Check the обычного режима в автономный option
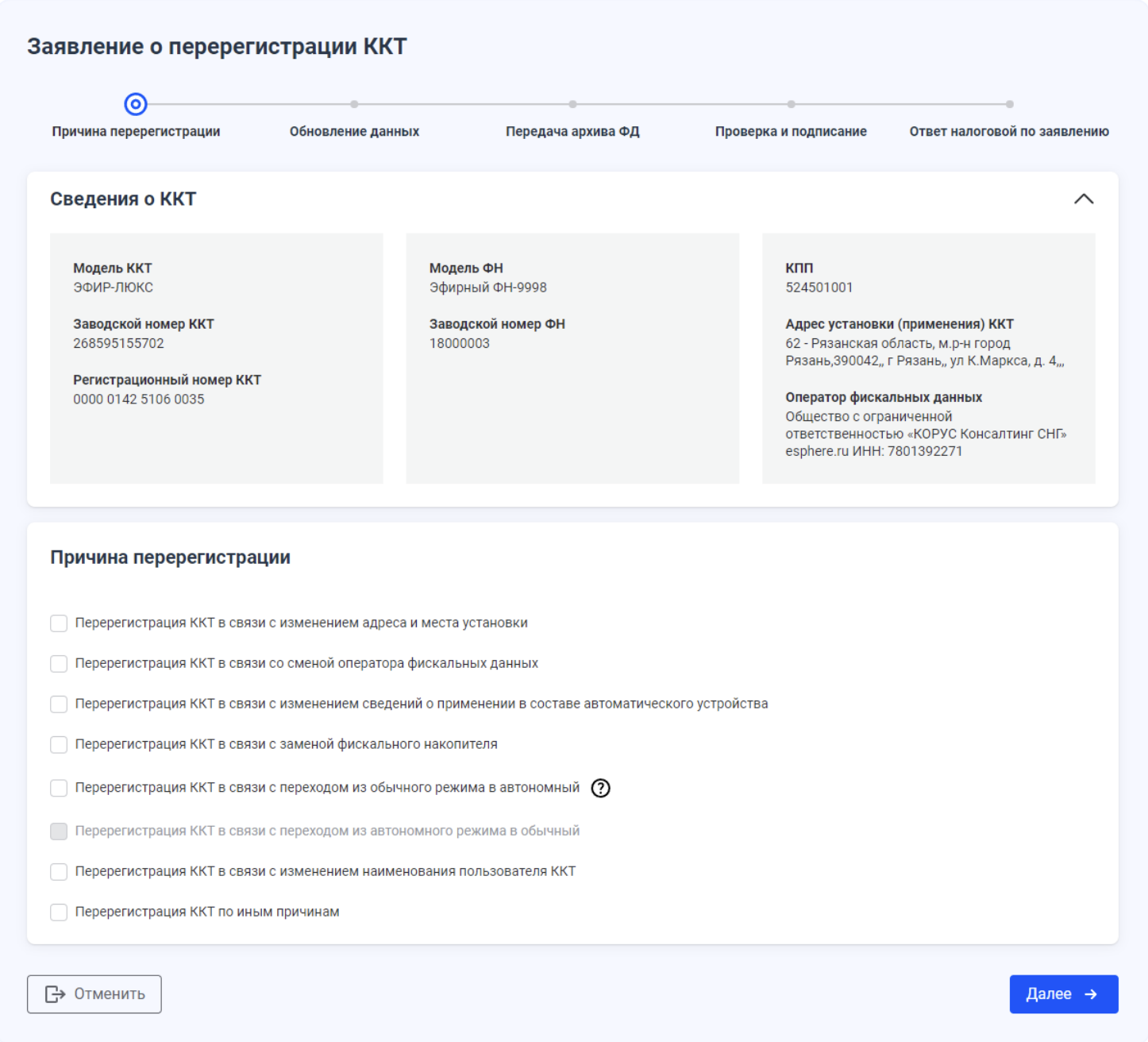 pyautogui.click(x=59, y=788)
